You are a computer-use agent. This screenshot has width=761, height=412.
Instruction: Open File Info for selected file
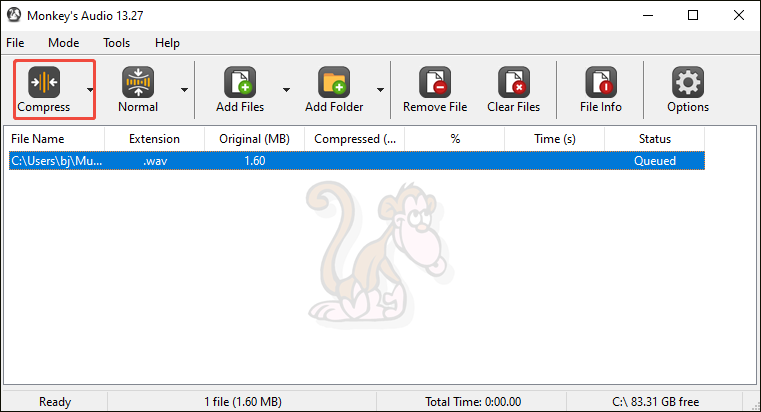coord(601,82)
